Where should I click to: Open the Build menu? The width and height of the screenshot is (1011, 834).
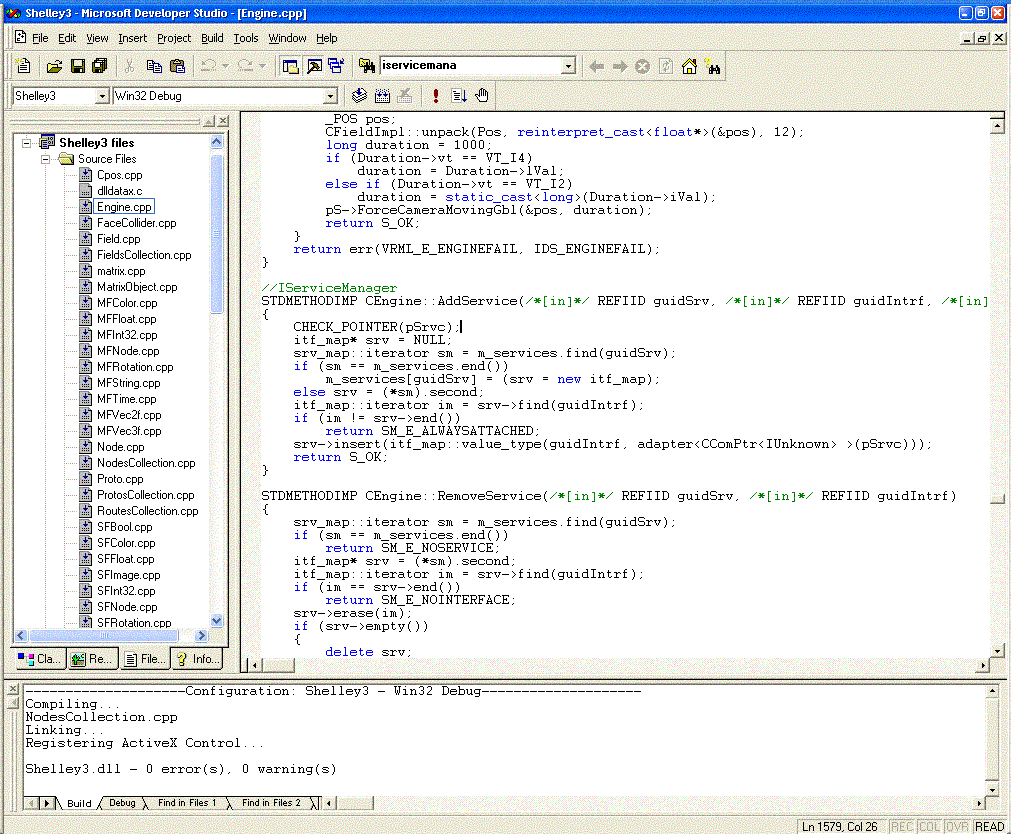click(x=212, y=38)
